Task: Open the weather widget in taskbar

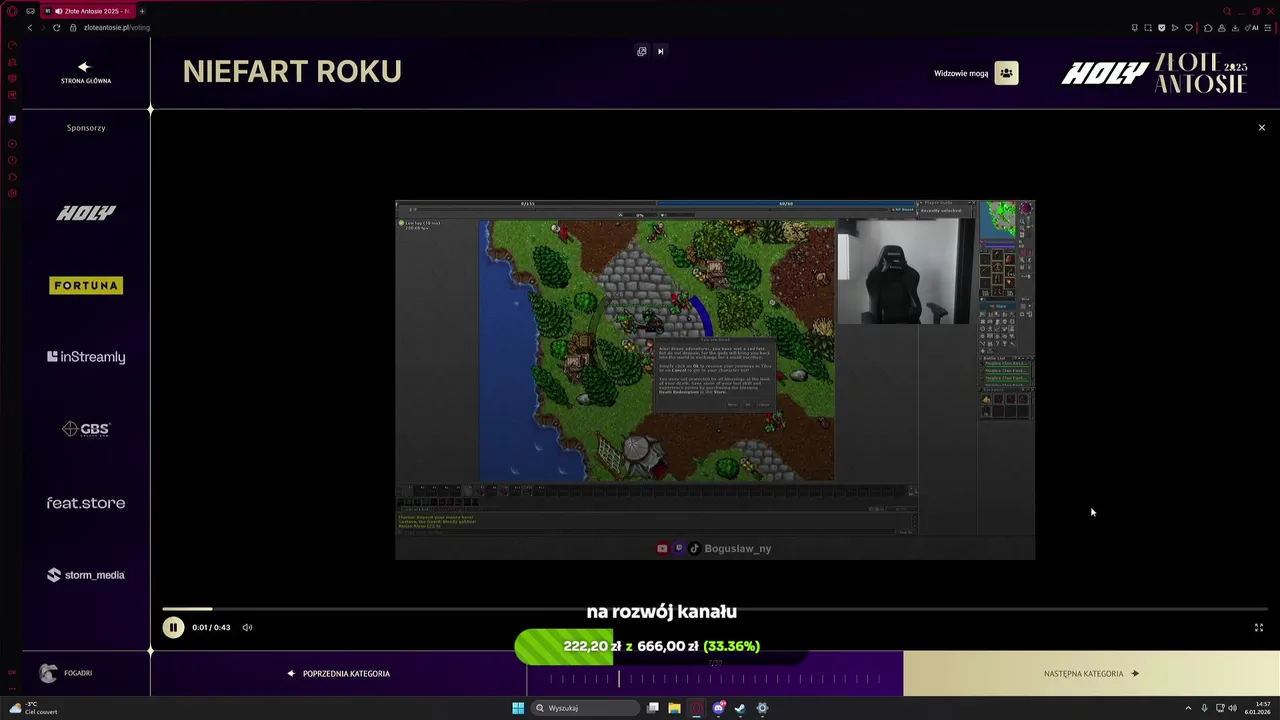Action: click(x=32, y=708)
